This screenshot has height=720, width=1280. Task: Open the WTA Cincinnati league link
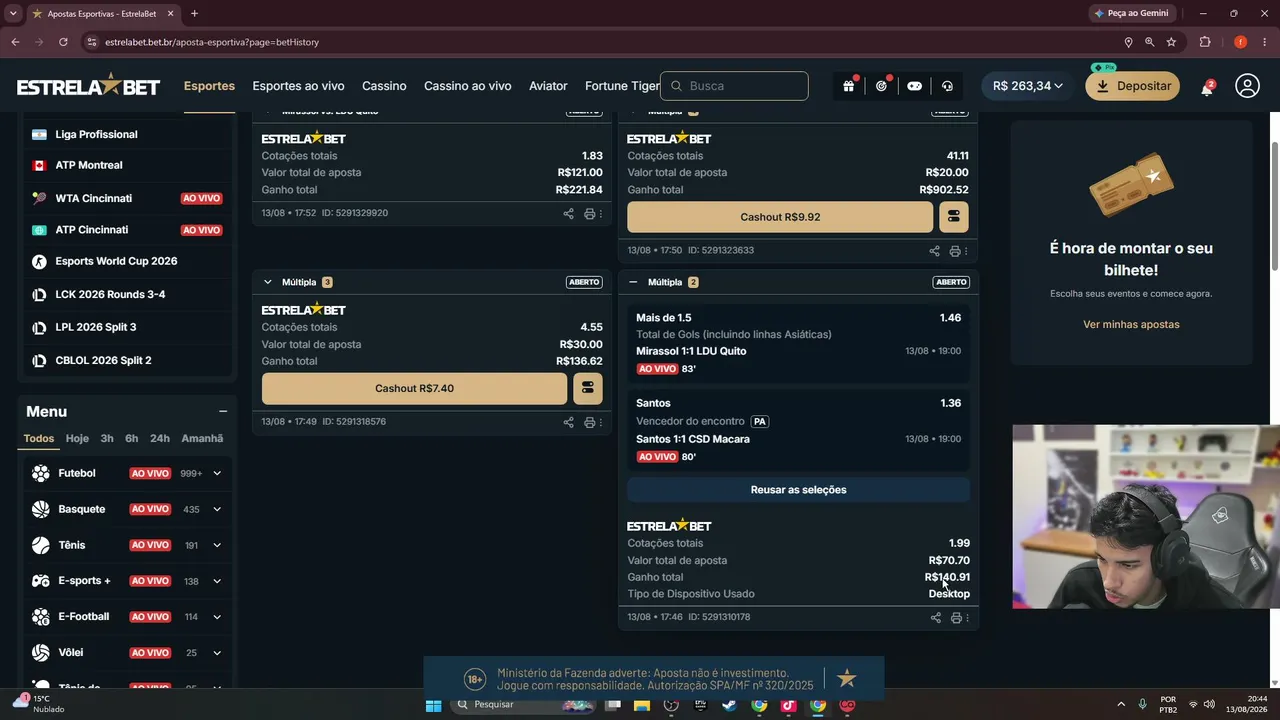click(94, 198)
